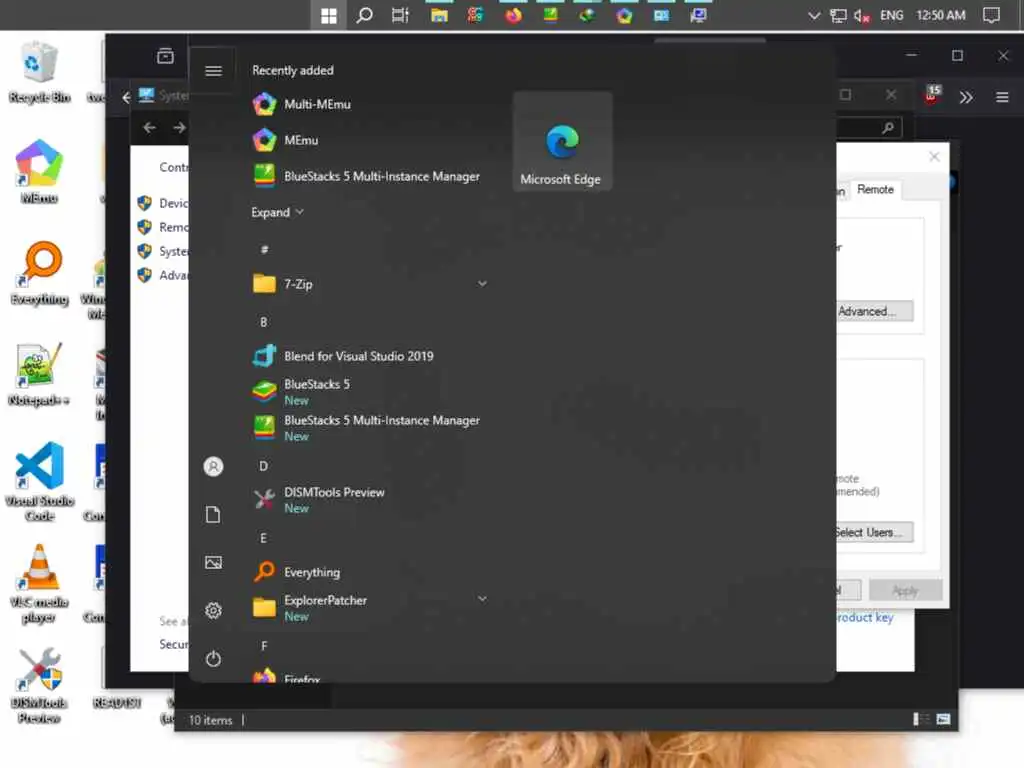Switch to details view in Explorer status bar
1024x768 pixels.
(x=921, y=719)
